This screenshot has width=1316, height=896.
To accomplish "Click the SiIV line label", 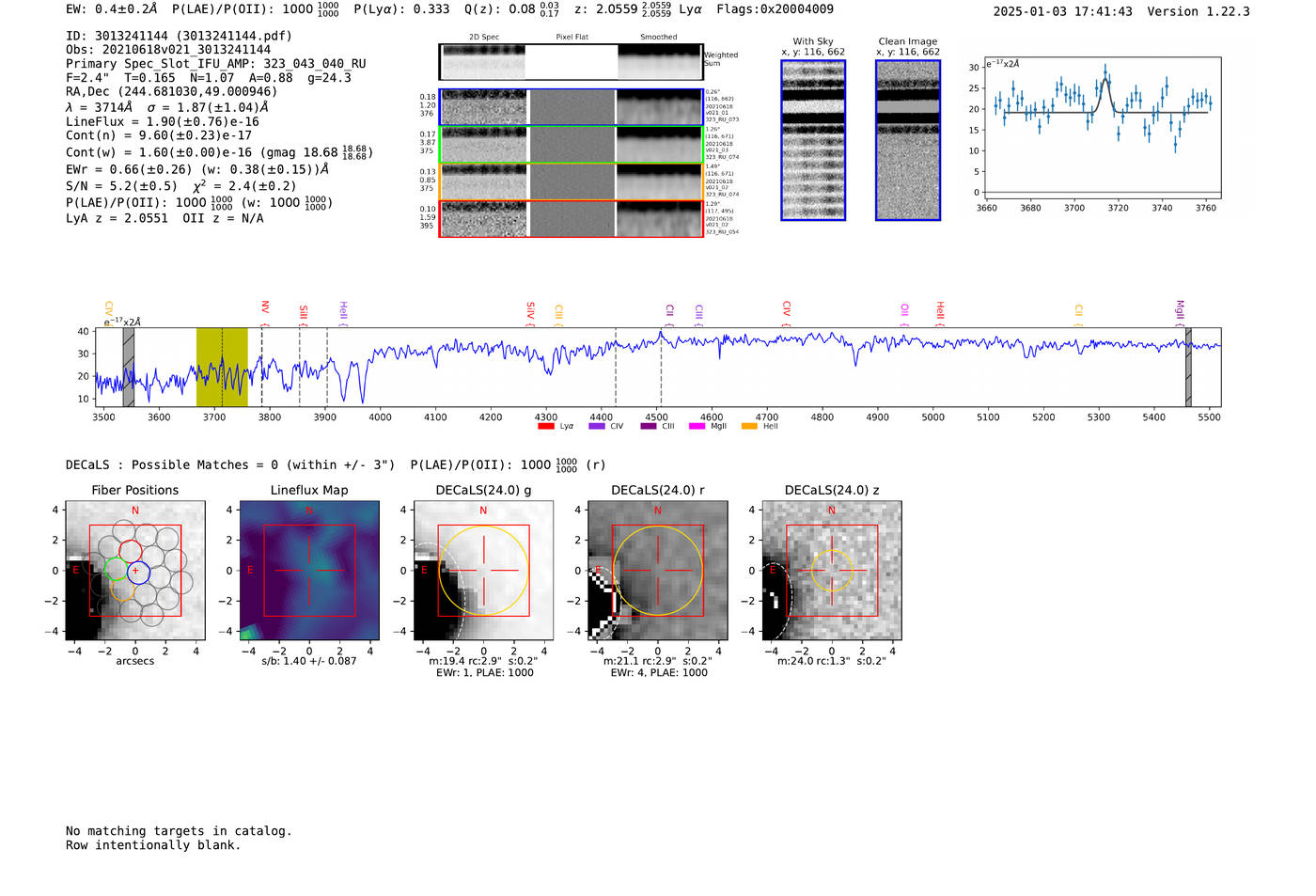I will pos(531,310).
